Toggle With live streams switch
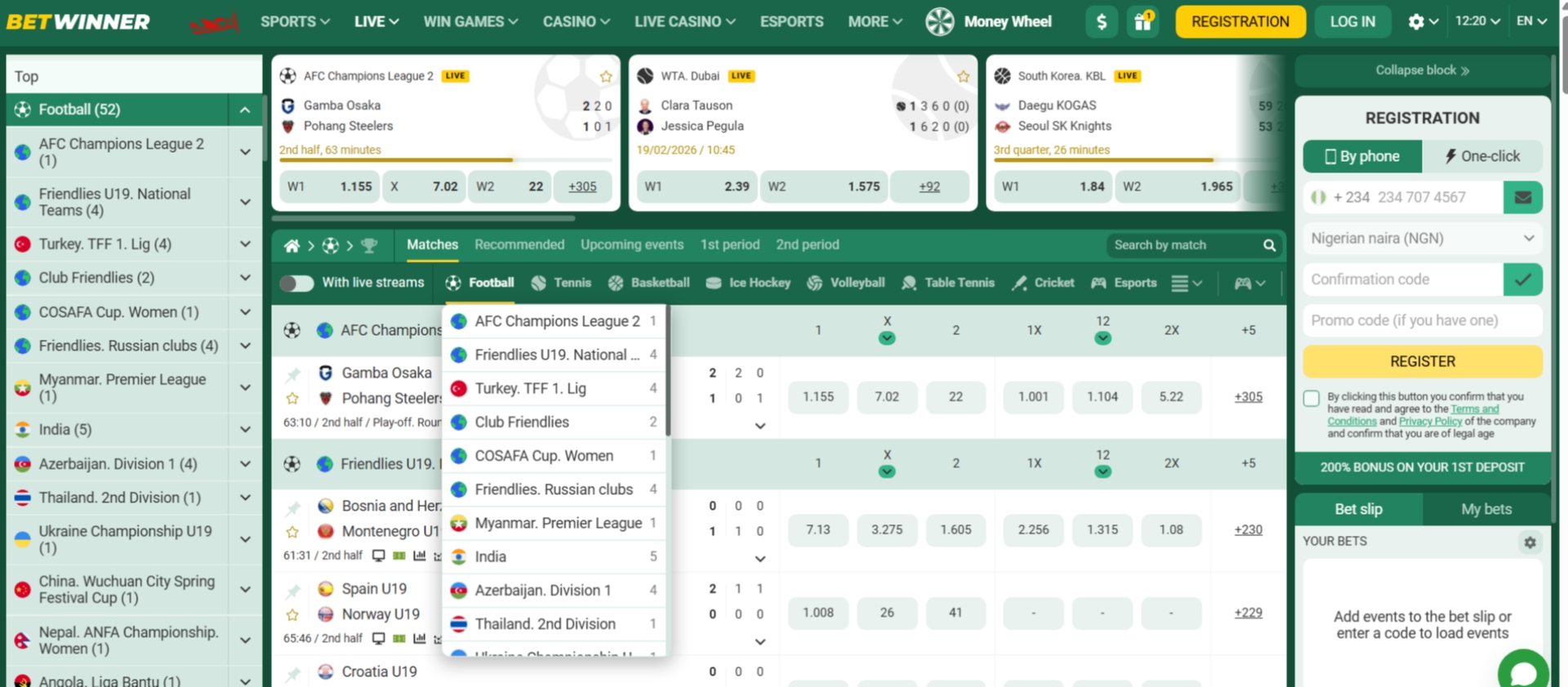Screen dimensions: 1568x687 pyautogui.click(x=296, y=283)
